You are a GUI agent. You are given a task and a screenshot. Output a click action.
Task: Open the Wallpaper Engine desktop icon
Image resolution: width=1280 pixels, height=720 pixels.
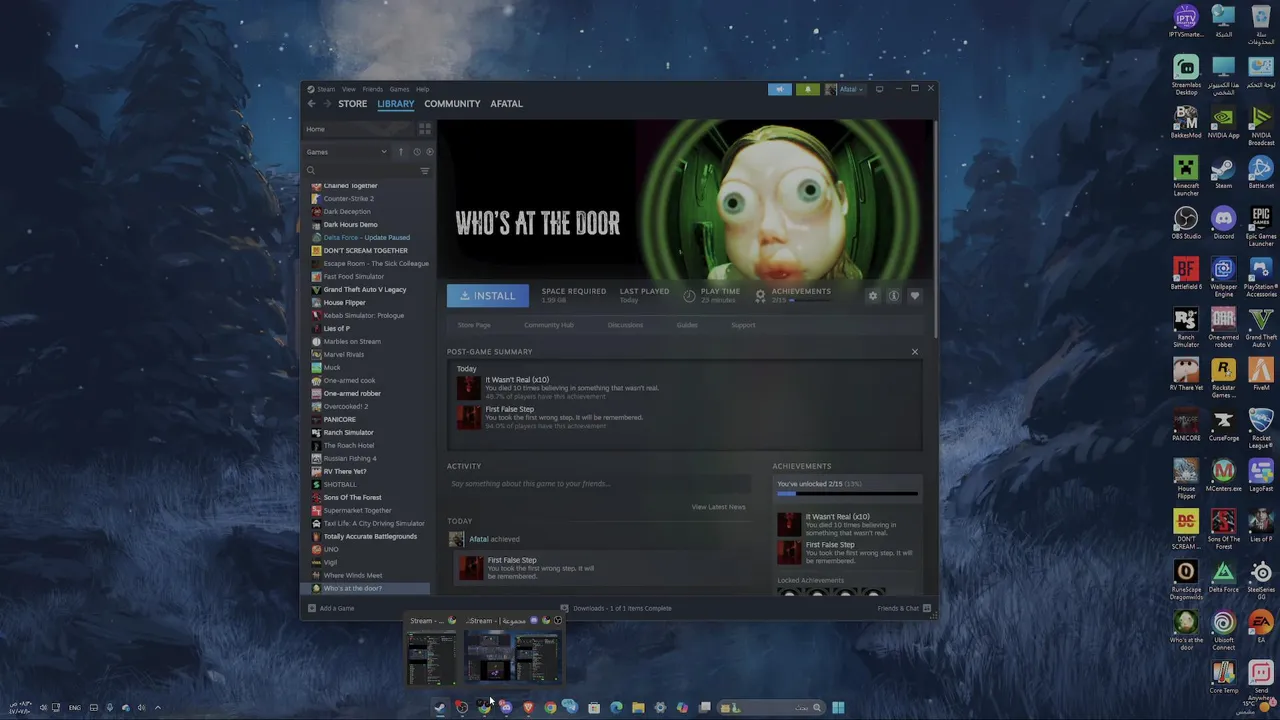coord(1223,276)
